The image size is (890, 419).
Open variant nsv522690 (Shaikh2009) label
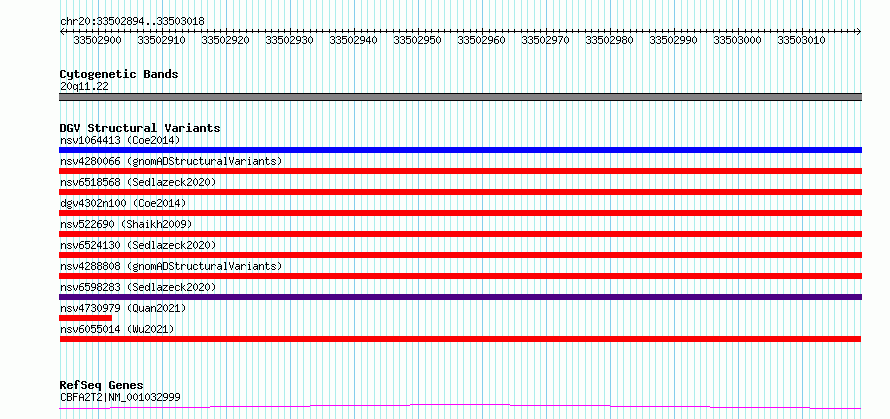point(126,224)
